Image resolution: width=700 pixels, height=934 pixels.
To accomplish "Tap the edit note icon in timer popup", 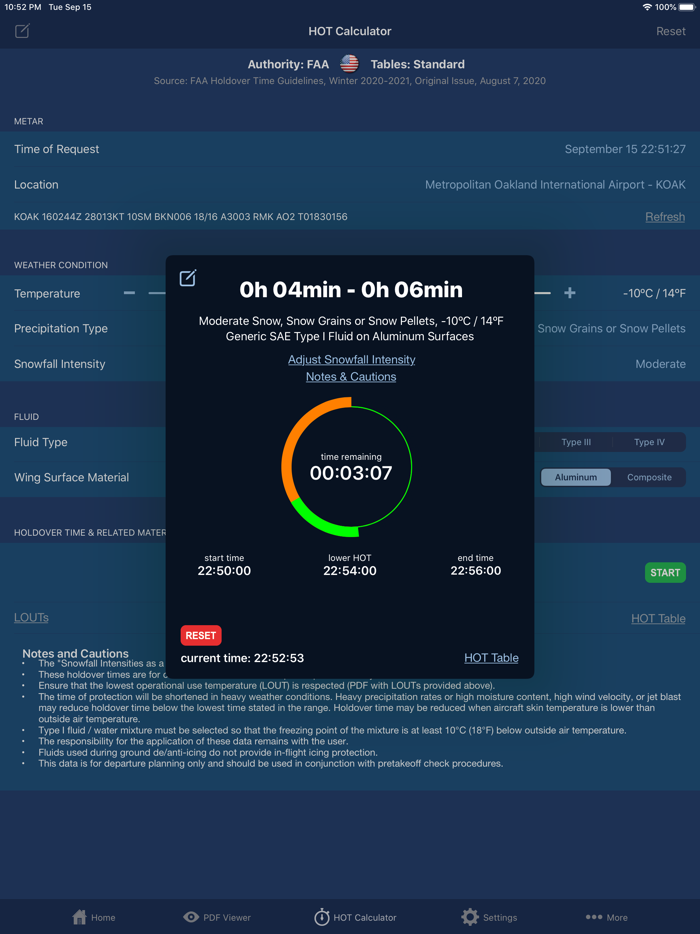I will coord(188,278).
